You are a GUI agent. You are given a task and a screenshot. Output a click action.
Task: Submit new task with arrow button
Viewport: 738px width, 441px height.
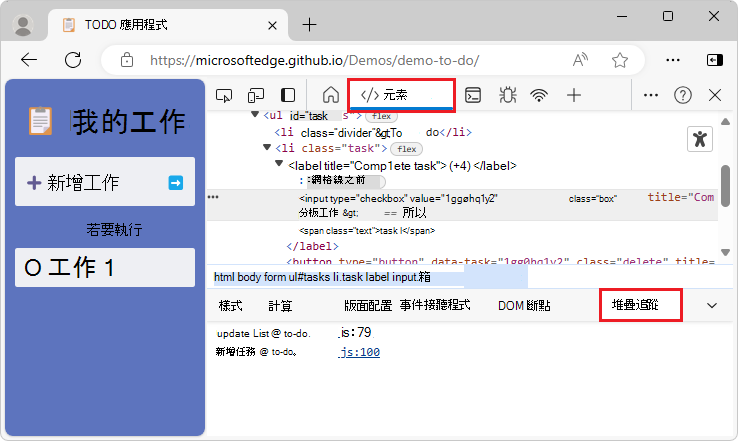point(176,183)
